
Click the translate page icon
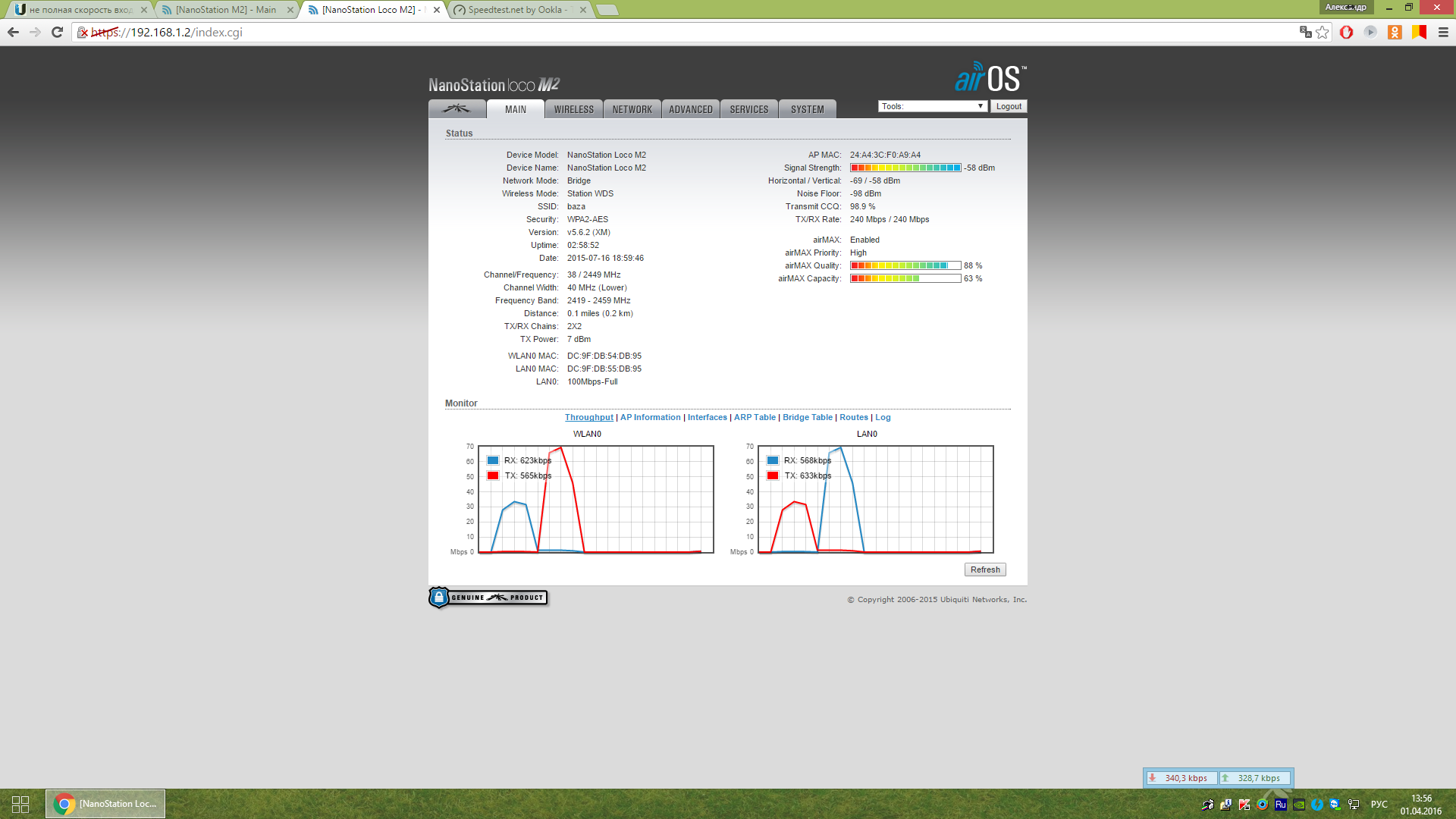click(x=1305, y=32)
